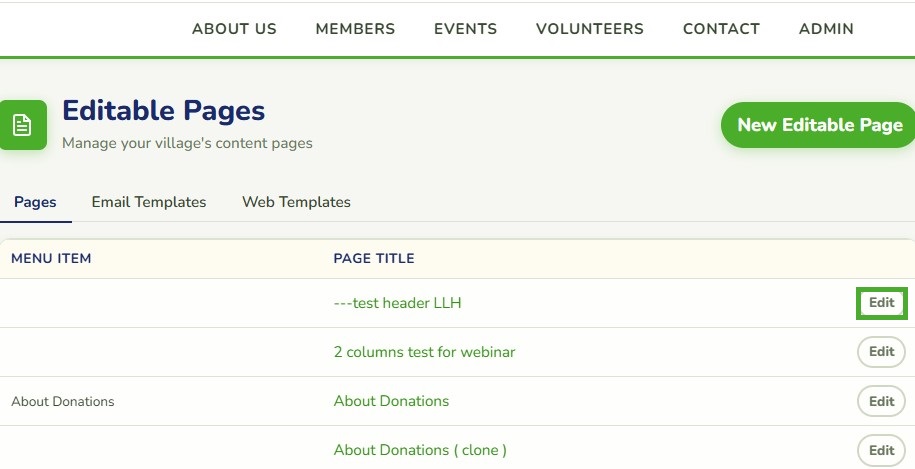Edit the About Donations page
The height and width of the screenshot is (469, 915).
pos(881,401)
